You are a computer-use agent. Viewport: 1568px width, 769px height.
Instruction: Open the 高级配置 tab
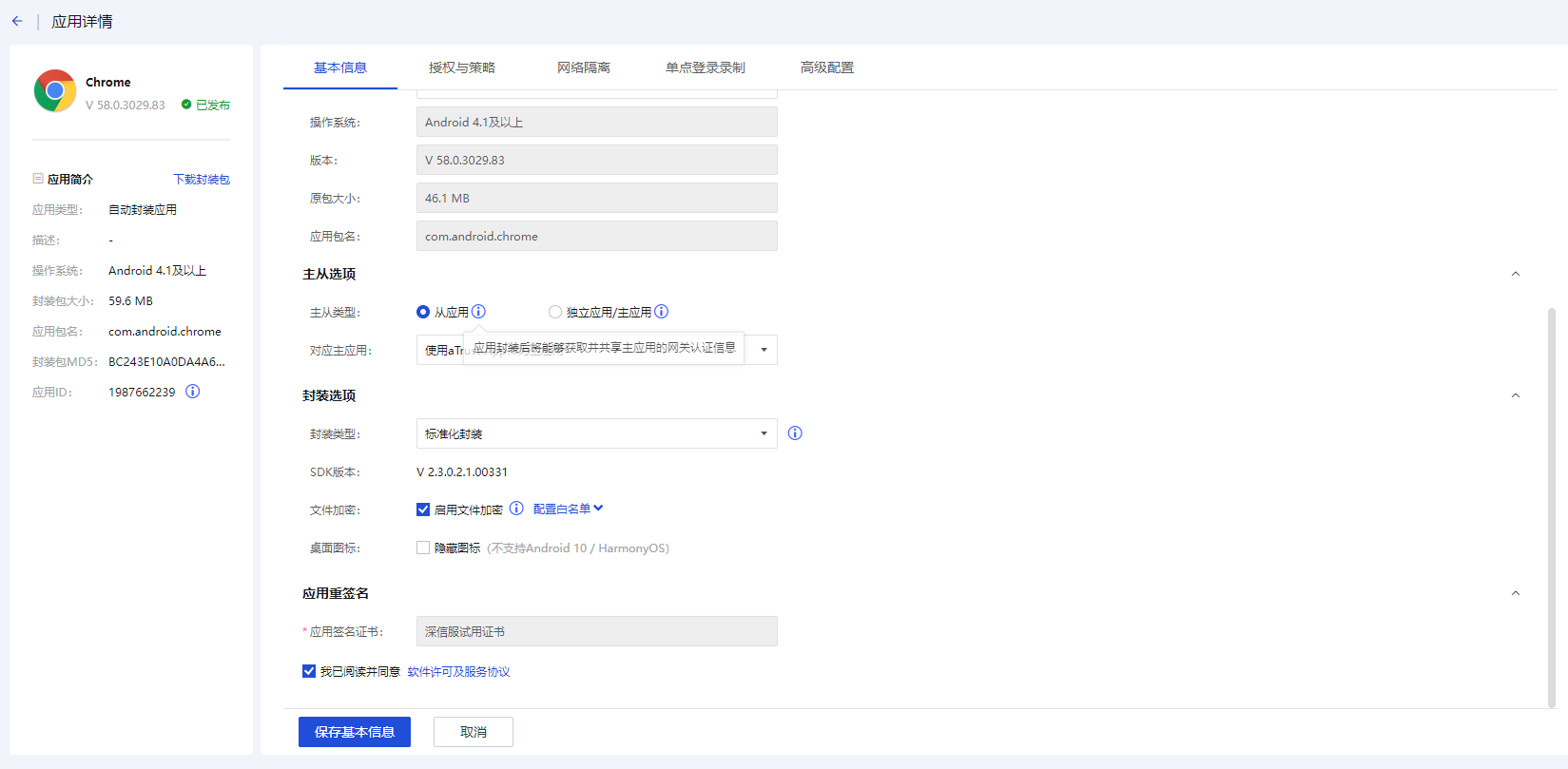pos(827,67)
